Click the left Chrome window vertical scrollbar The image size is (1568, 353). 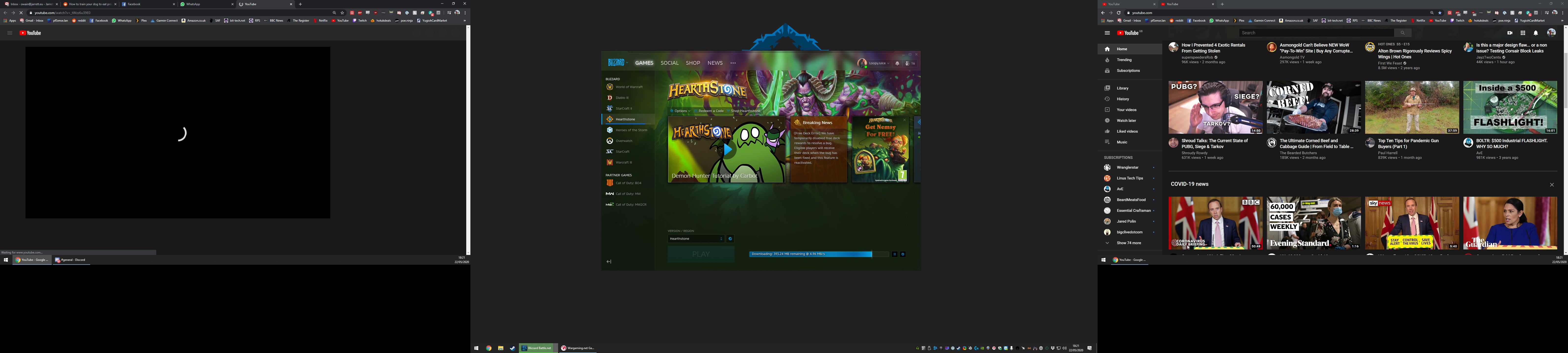[468, 140]
